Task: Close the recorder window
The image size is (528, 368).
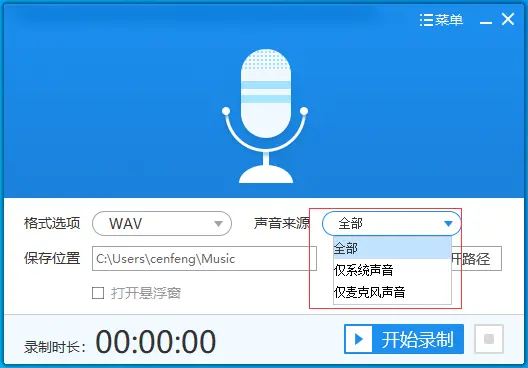Action: [508, 19]
